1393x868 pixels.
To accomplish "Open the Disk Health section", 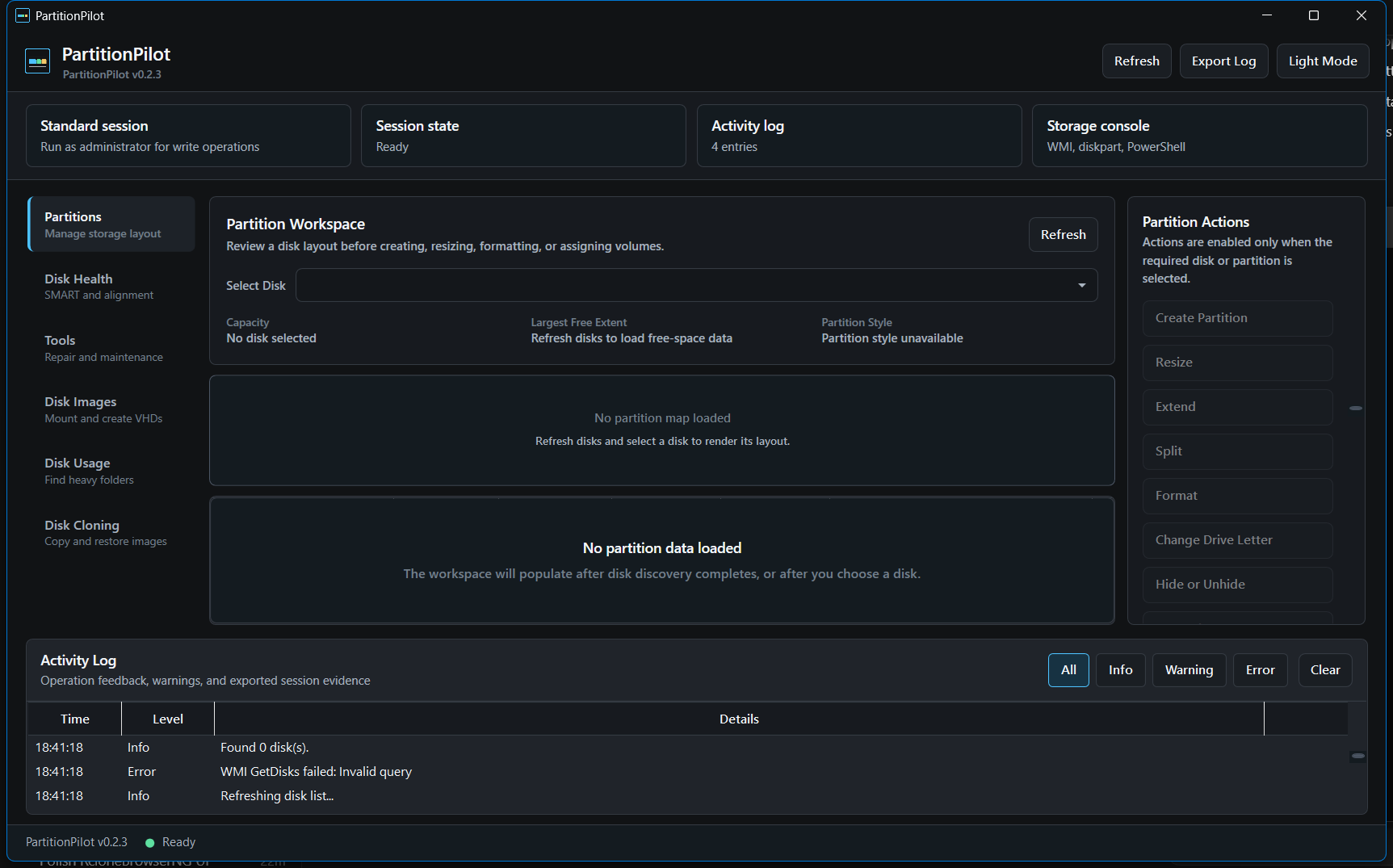I will click(x=111, y=286).
